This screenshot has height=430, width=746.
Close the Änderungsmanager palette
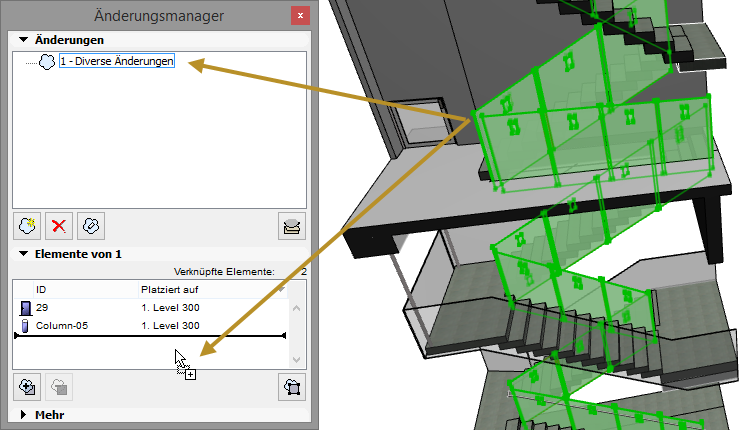tap(300, 16)
